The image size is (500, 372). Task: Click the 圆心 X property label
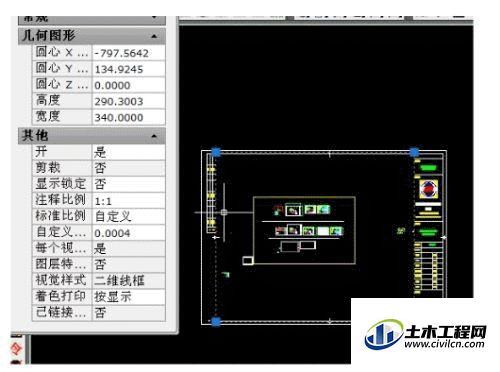(62, 53)
